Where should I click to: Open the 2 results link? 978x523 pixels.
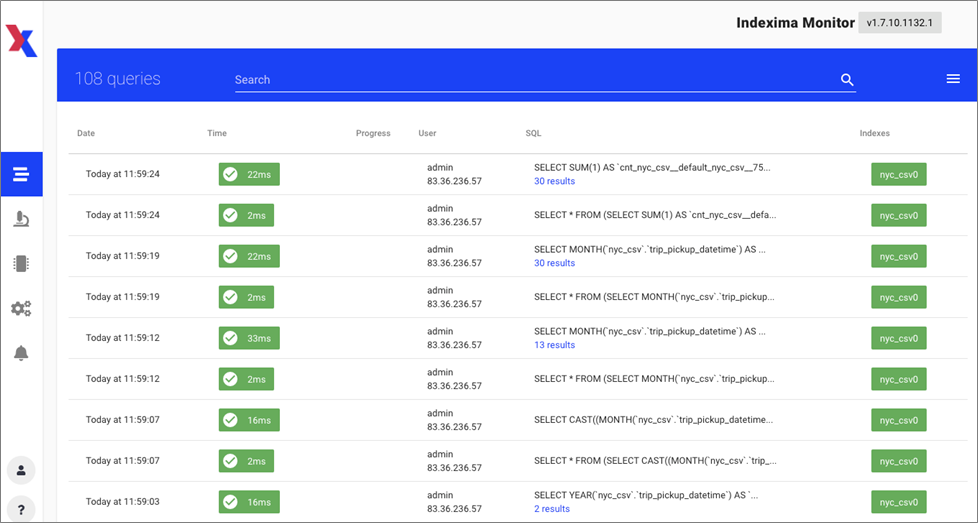[552, 509]
